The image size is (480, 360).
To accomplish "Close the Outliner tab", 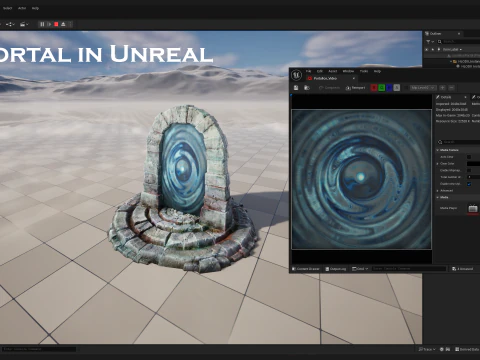I will (459, 34).
